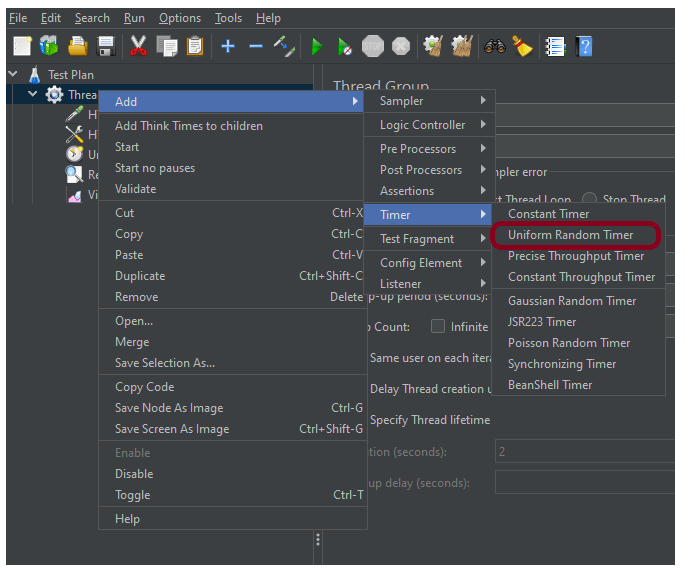Expand the Config Element submenu
Screen dimensions: 685x577
click(432, 263)
